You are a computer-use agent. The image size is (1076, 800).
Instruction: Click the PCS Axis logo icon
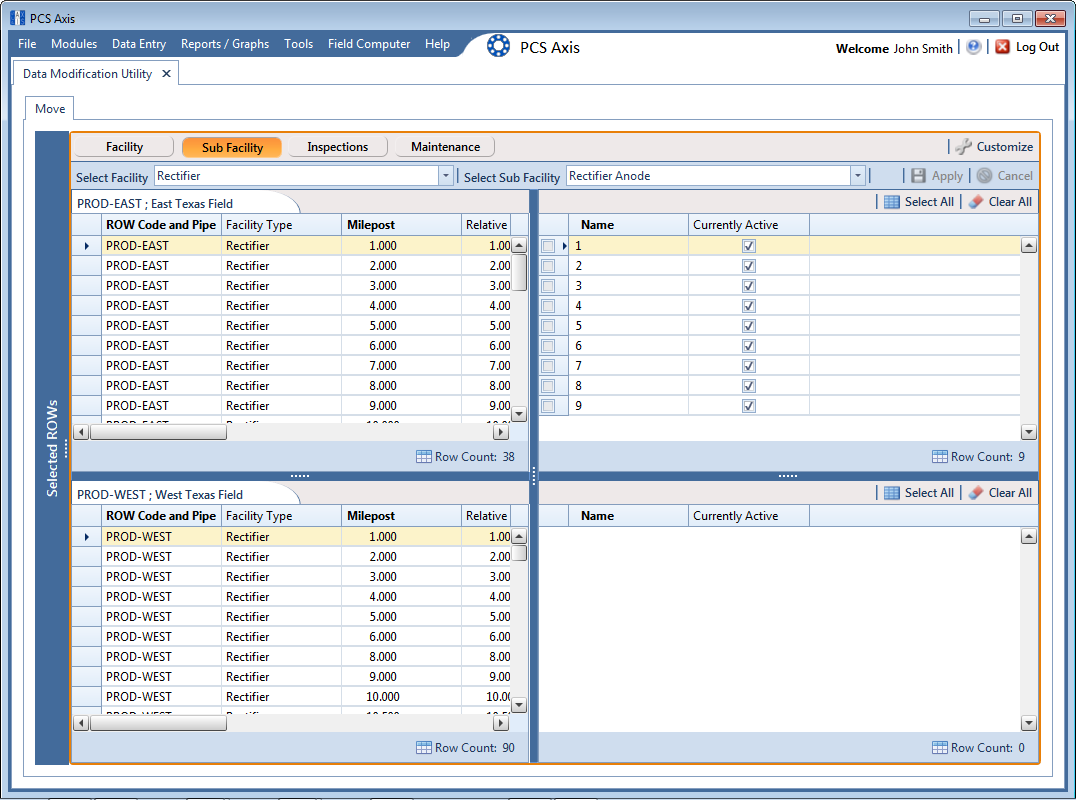coord(498,46)
